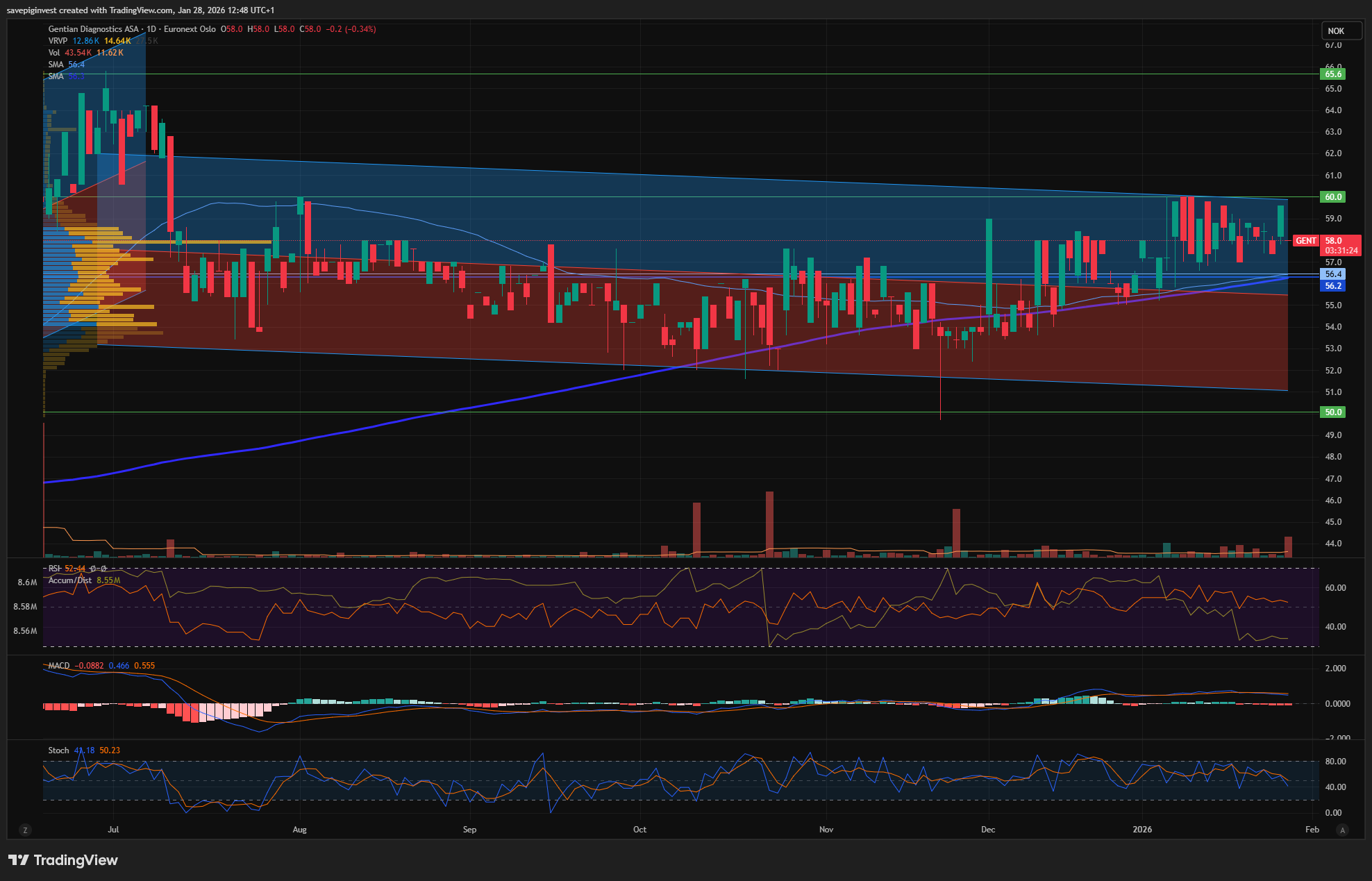Screen dimensions: 1372x881
Task: Click the Gentian Diagnostics ASA symbol title
Action: pyautogui.click(x=93, y=29)
